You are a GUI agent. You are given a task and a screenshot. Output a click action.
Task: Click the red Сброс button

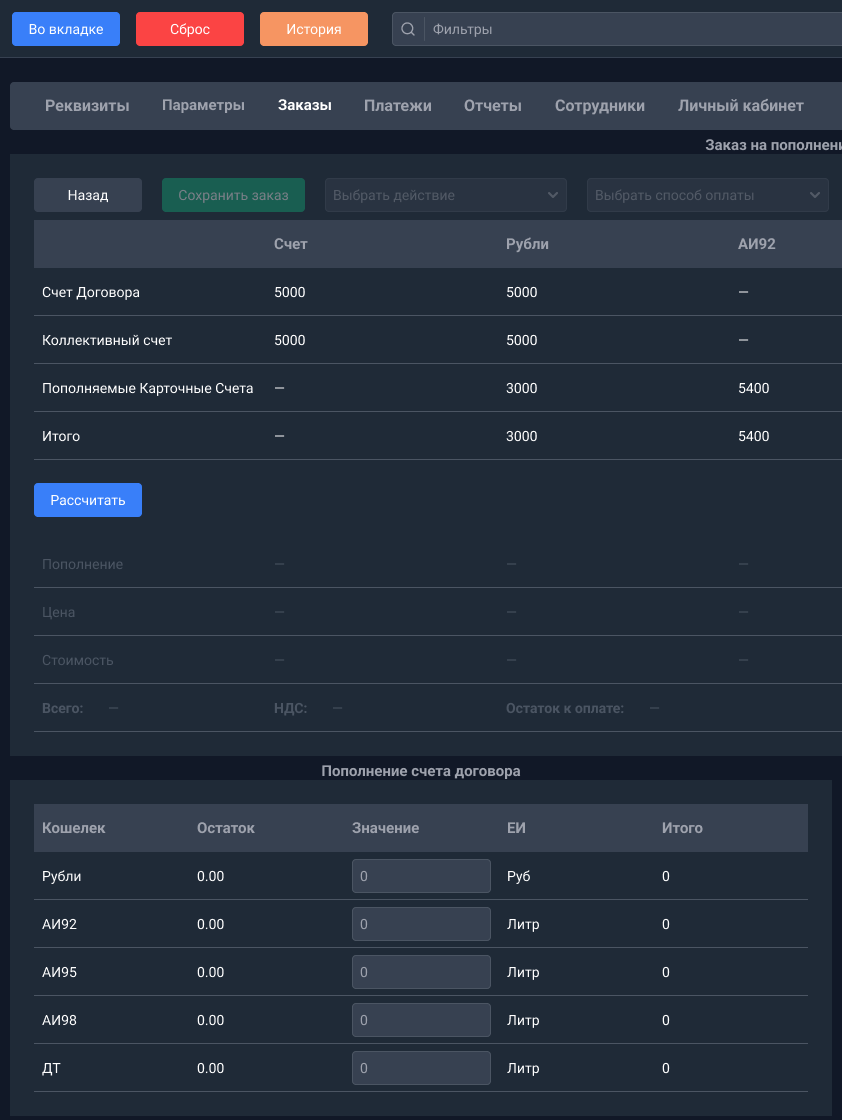[x=190, y=29]
